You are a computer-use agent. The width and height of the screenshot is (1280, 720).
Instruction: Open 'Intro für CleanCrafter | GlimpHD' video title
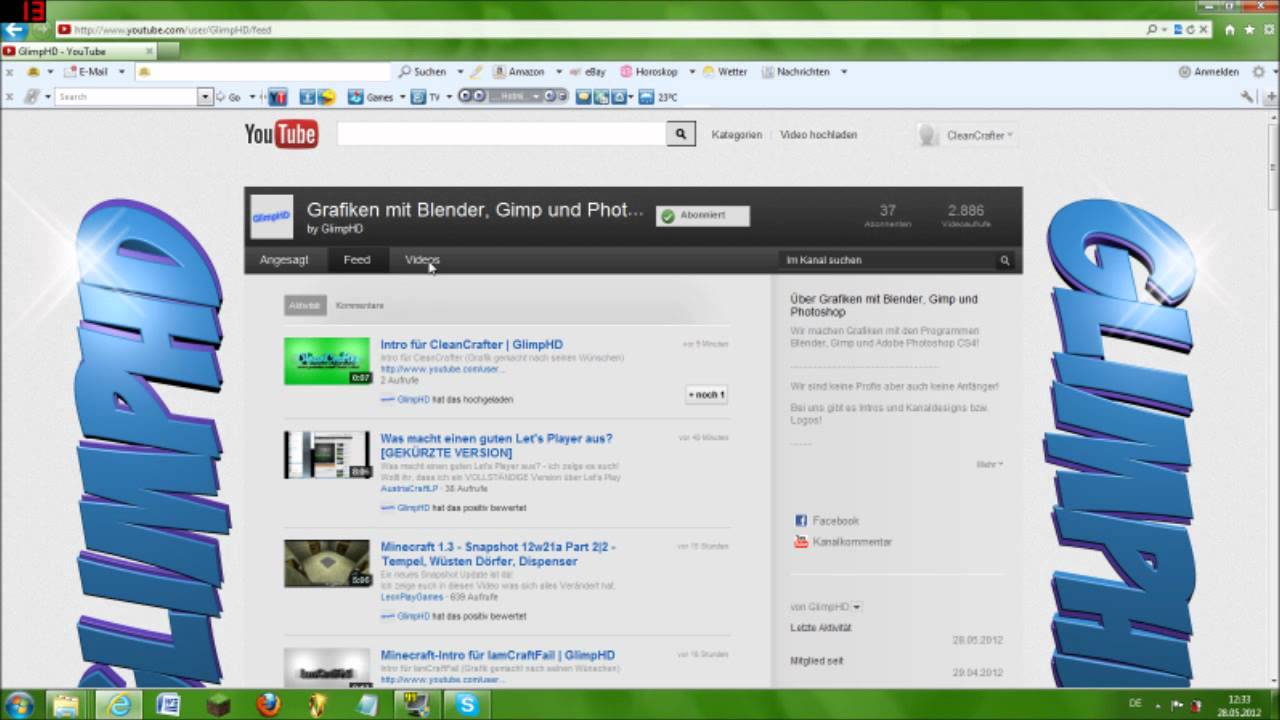tap(472, 345)
